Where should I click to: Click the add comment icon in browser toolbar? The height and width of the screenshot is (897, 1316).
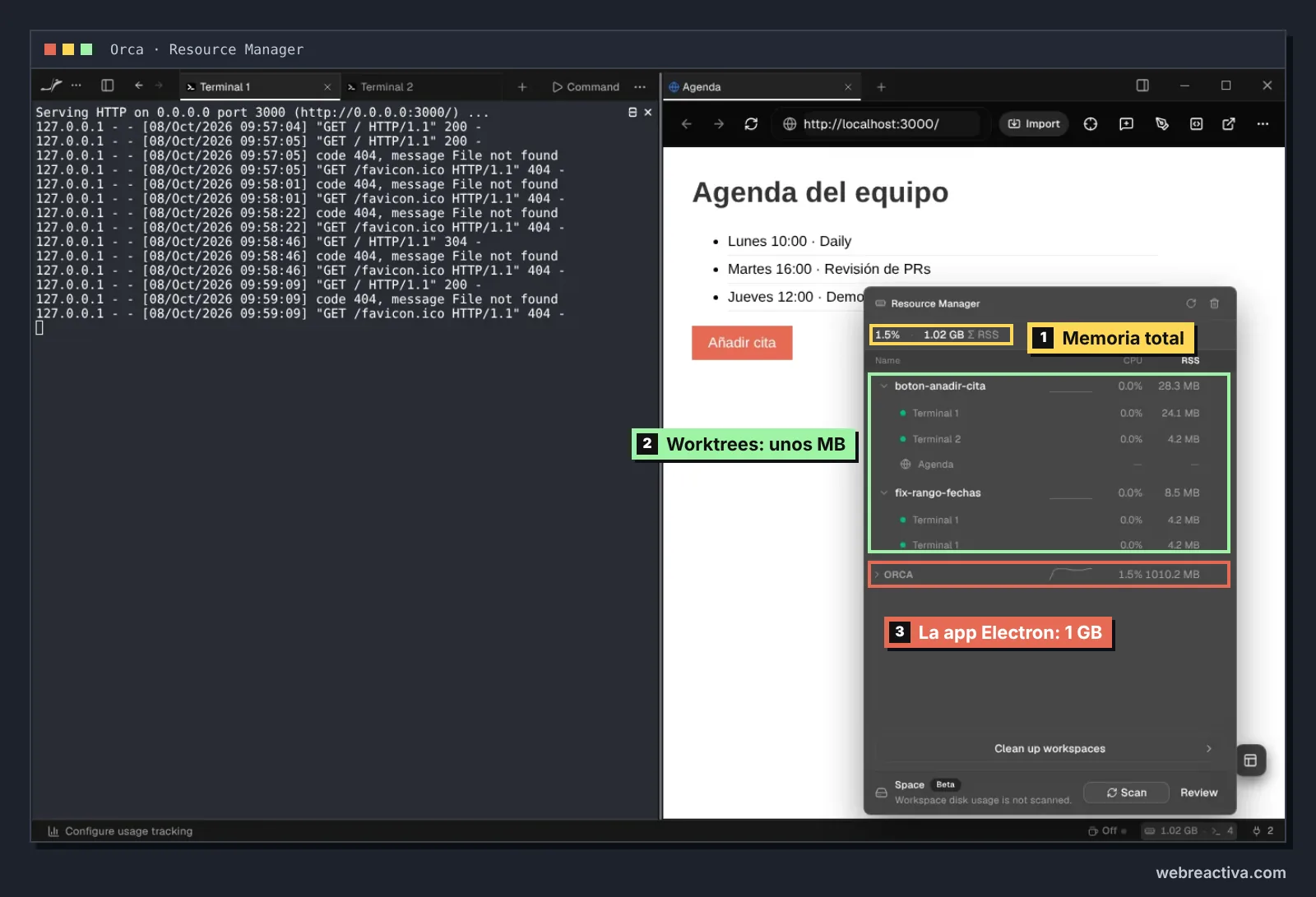1126,124
